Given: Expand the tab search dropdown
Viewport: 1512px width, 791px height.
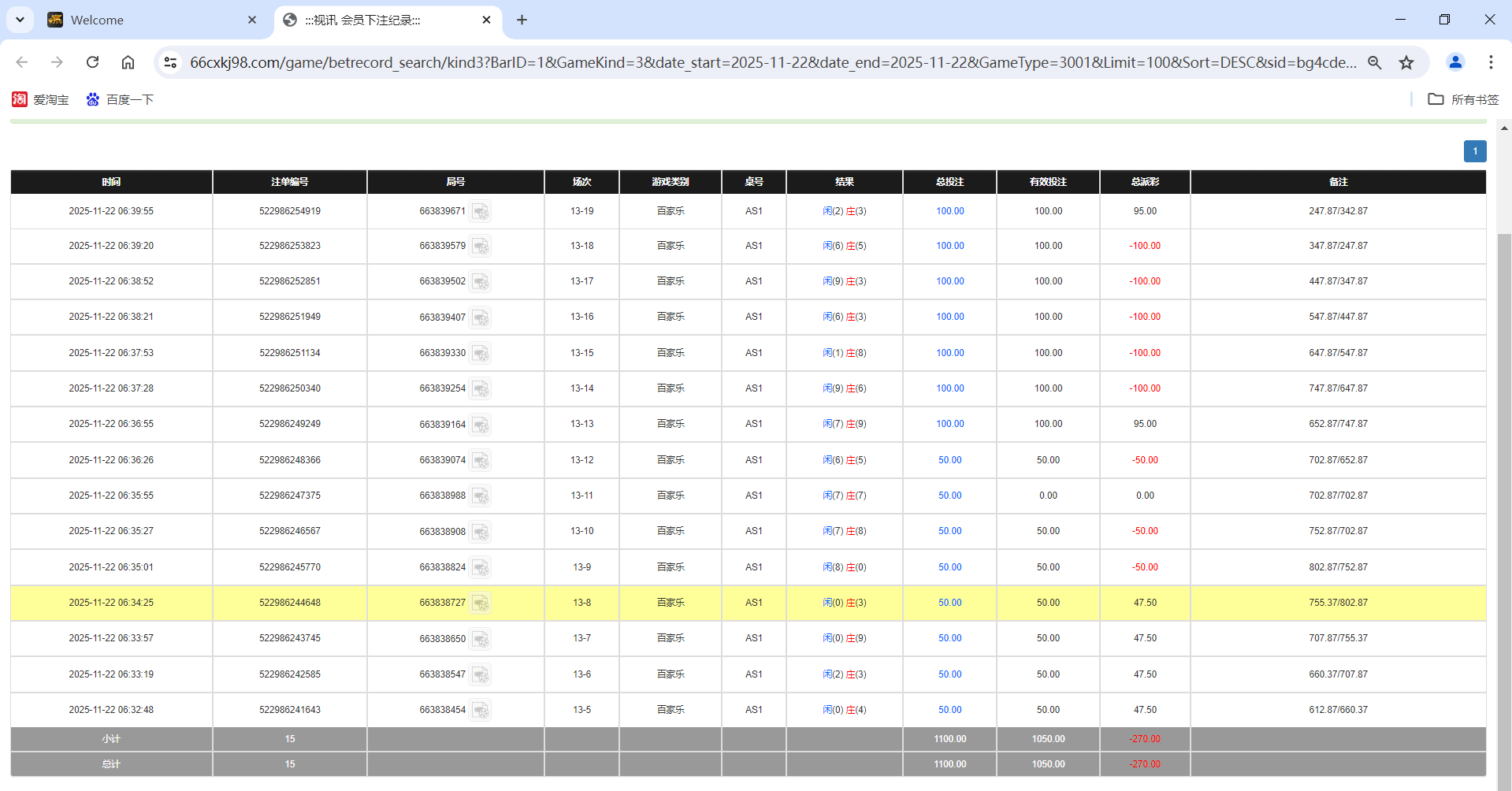Looking at the screenshot, I should pyautogui.click(x=20, y=20).
